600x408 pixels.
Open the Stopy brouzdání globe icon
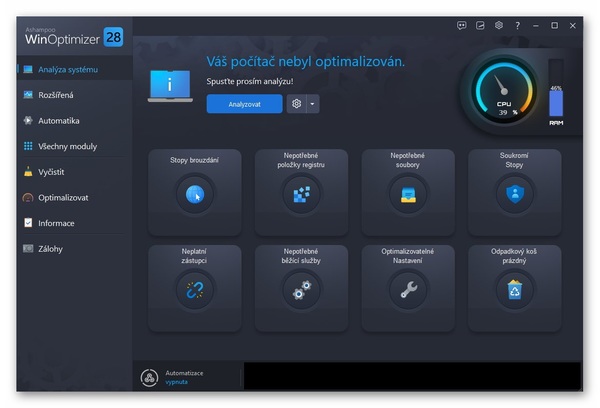pos(195,194)
